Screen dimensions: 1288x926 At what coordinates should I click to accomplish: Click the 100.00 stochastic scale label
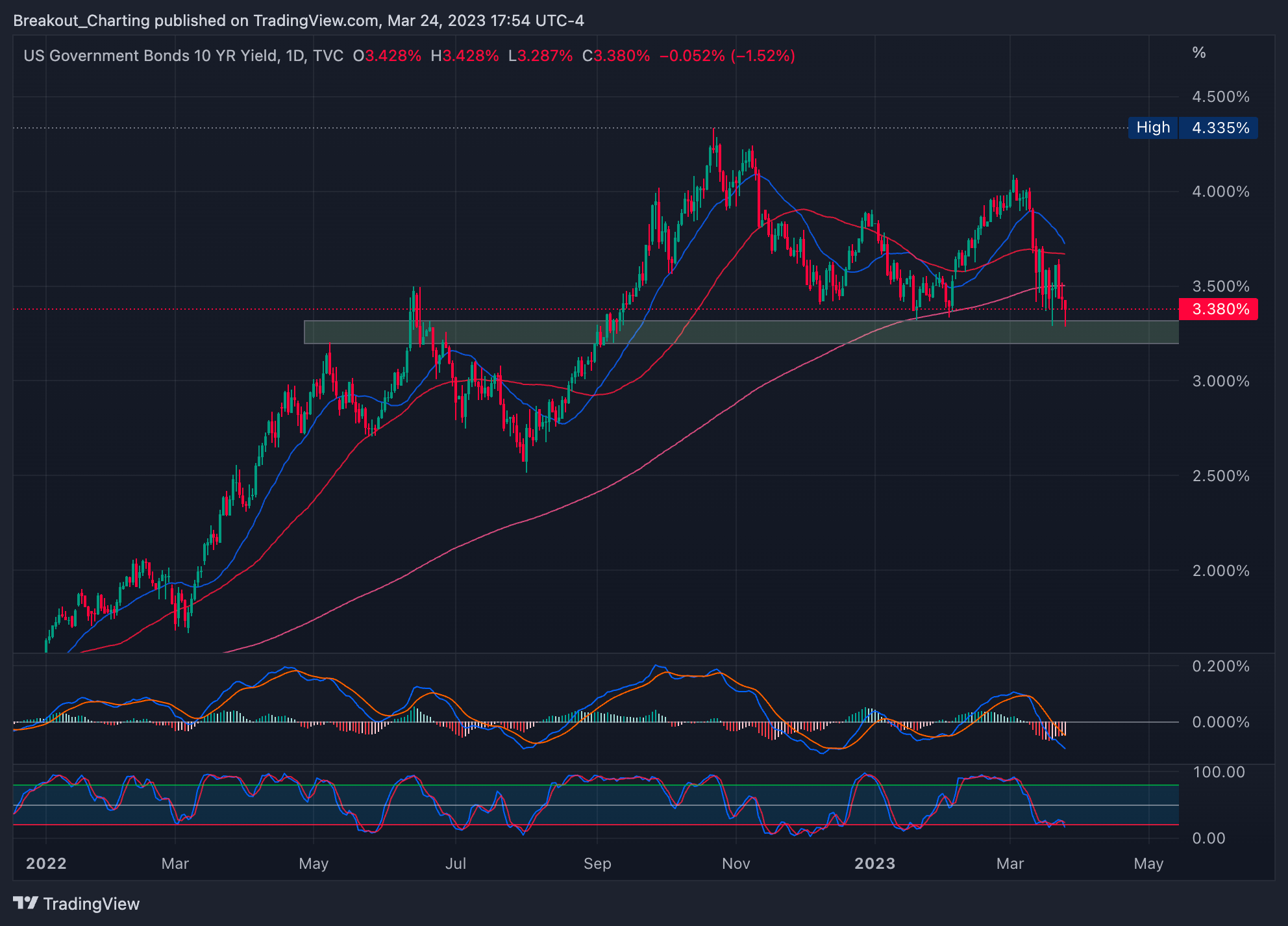pyautogui.click(x=1219, y=772)
